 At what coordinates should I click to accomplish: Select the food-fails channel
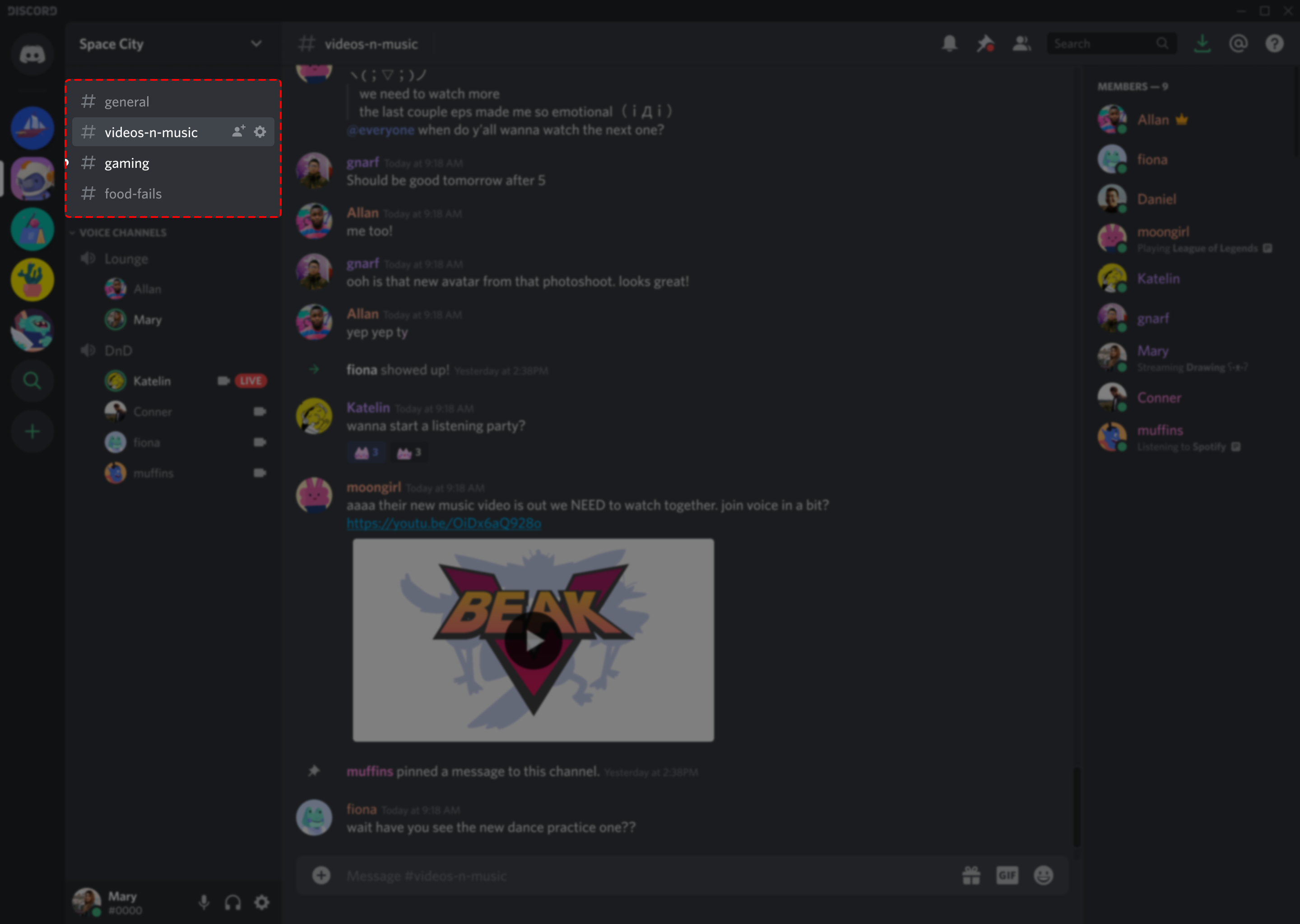(x=133, y=193)
